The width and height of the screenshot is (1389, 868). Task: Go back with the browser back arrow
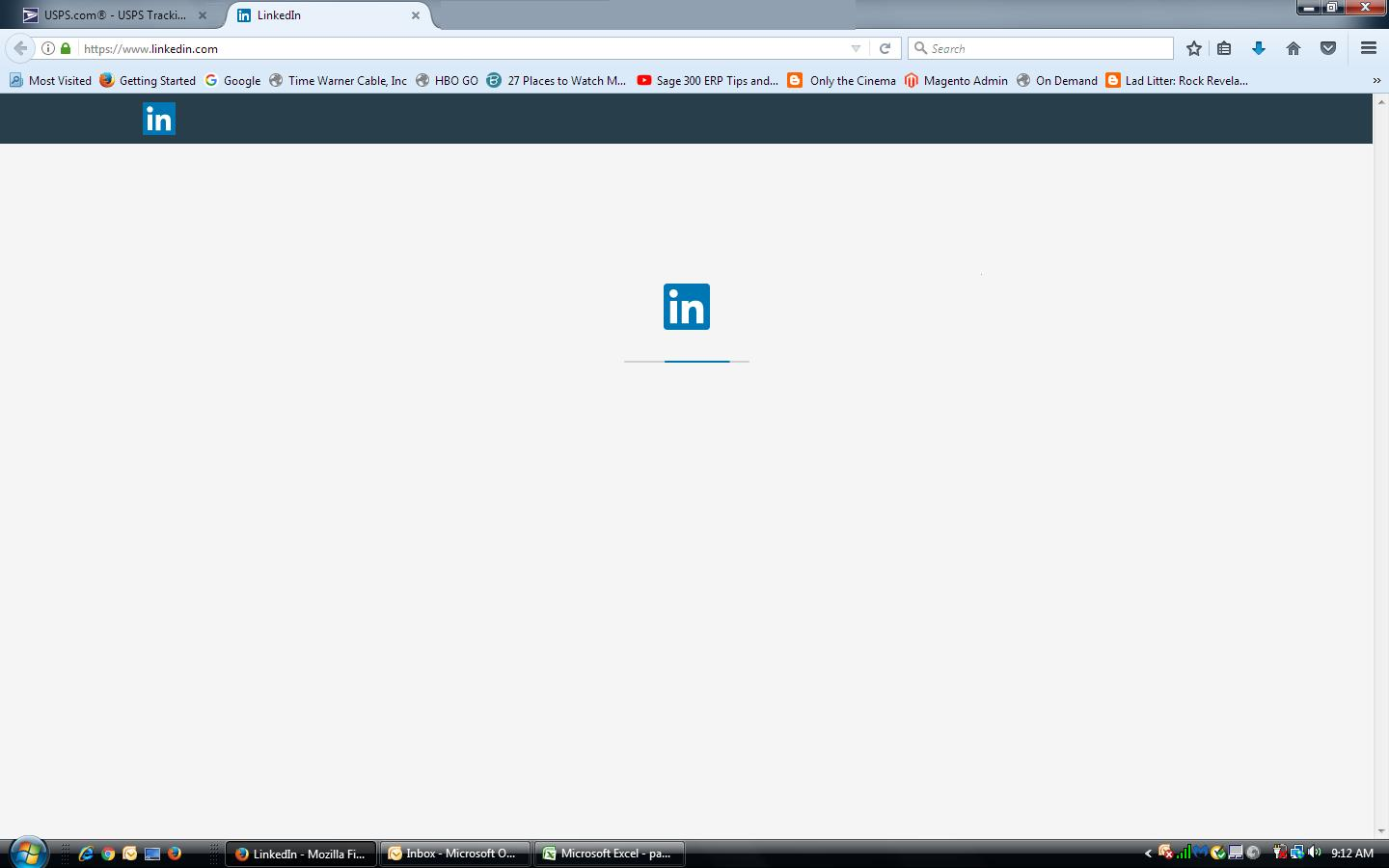pyautogui.click(x=20, y=48)
